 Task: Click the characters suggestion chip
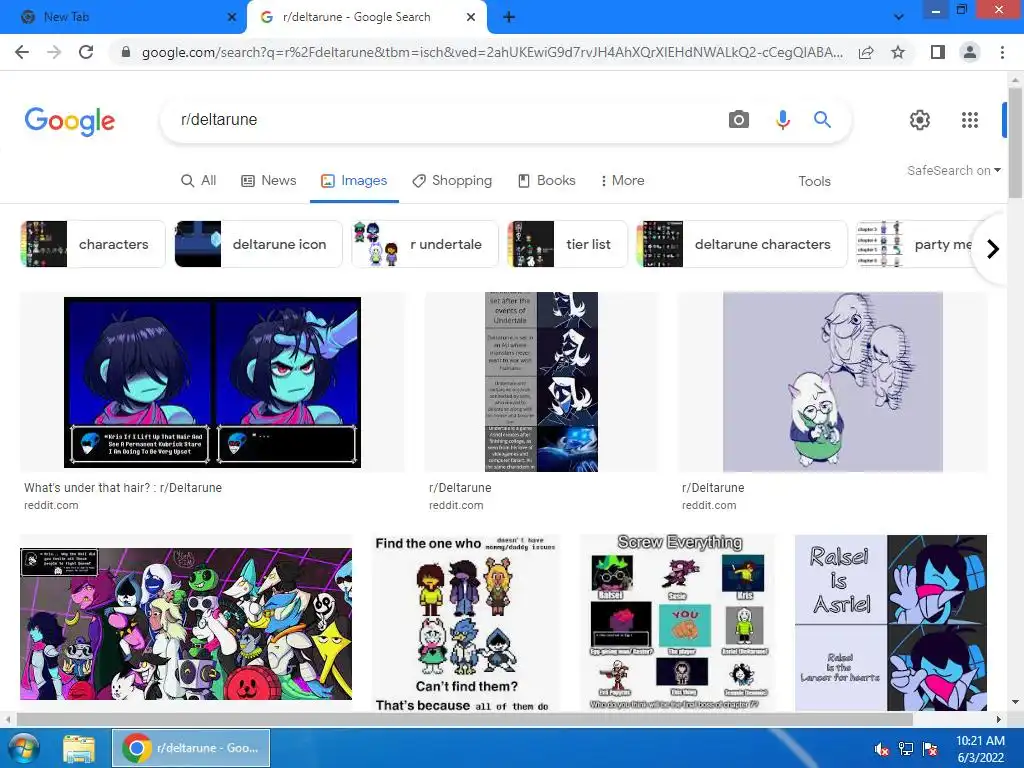[93, 244]
